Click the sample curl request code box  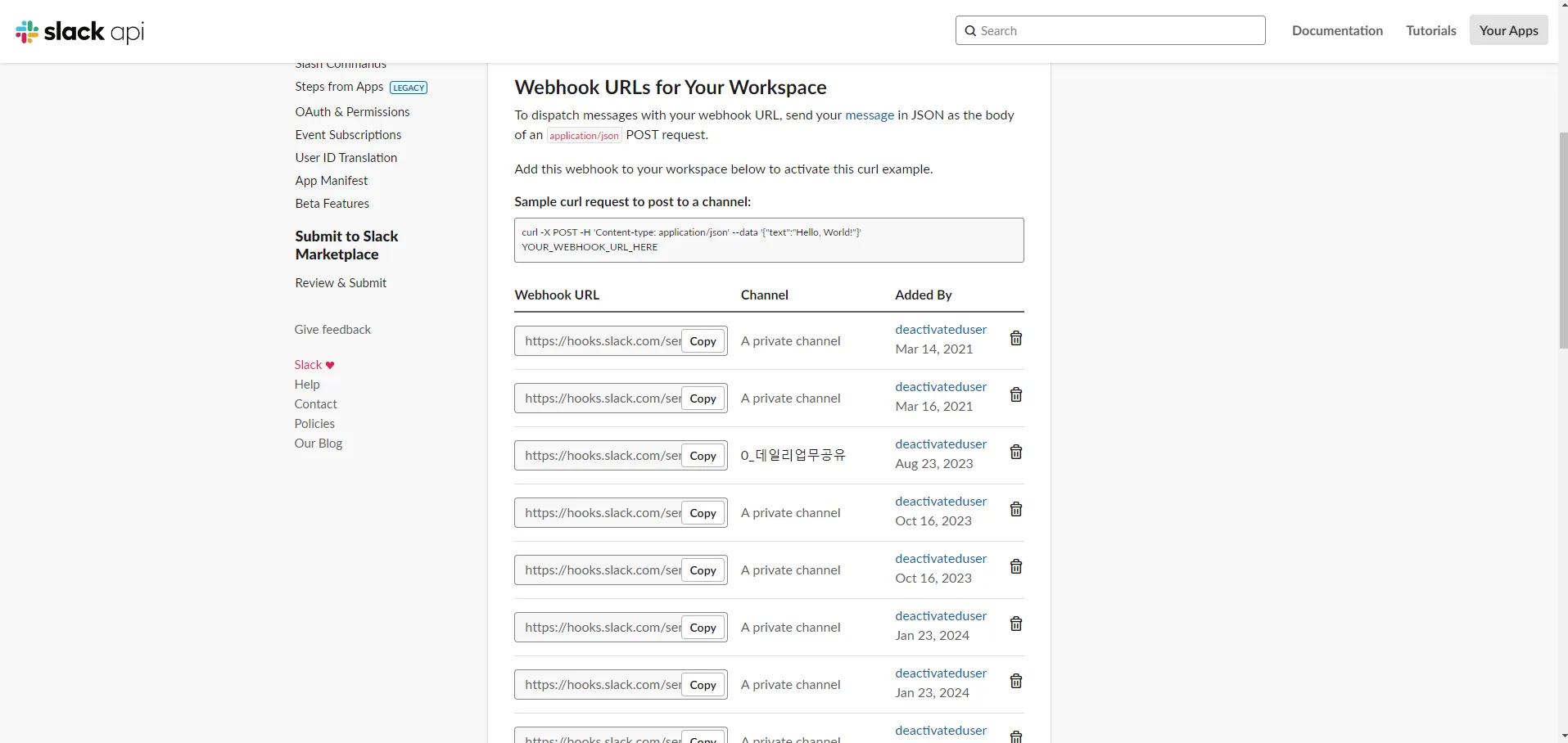tap(769, 241)
